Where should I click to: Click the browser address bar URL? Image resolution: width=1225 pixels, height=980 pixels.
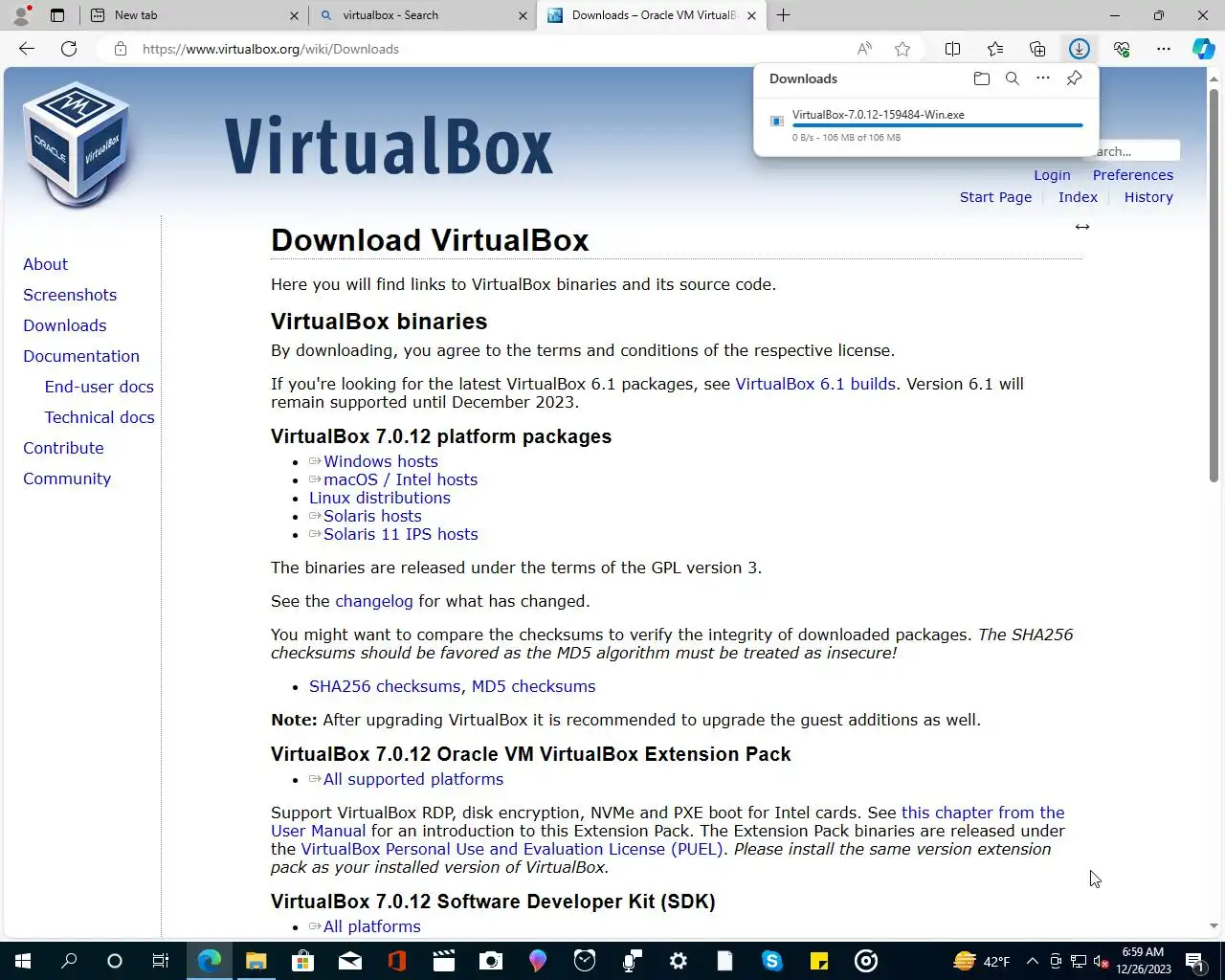click(x=271, y=49)
